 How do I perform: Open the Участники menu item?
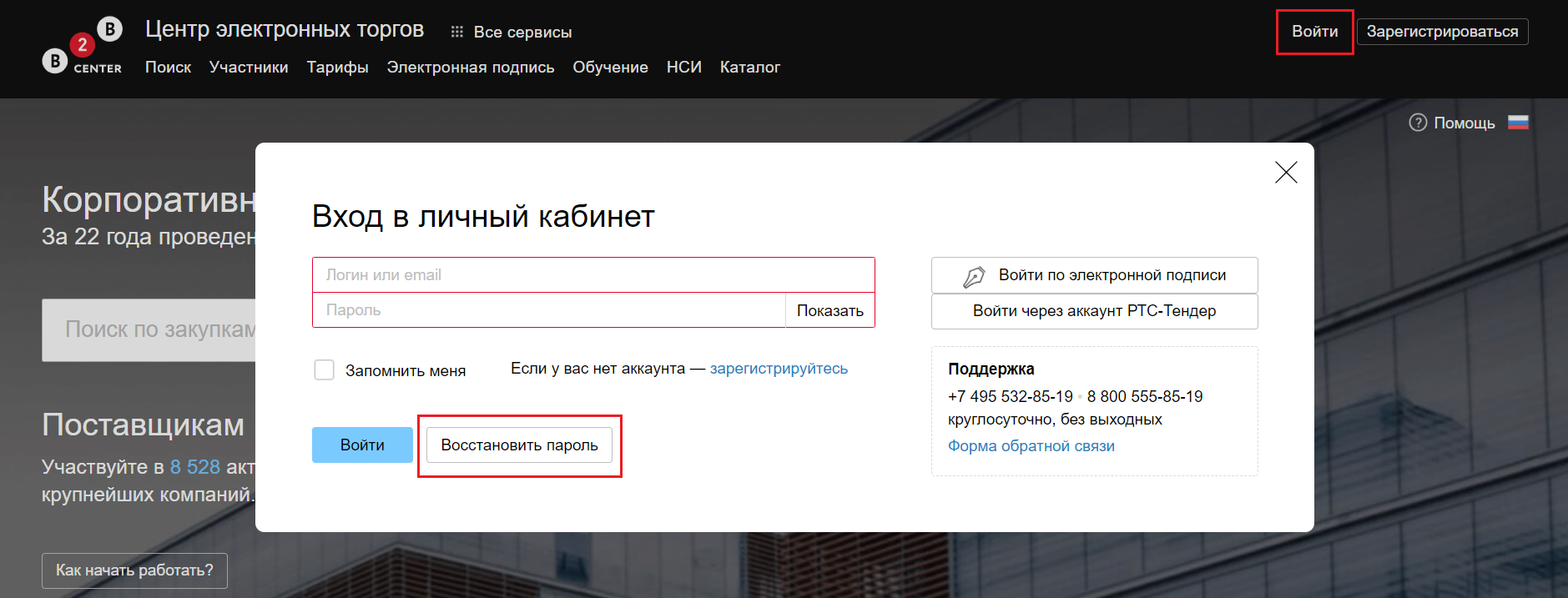coord(249,68)
